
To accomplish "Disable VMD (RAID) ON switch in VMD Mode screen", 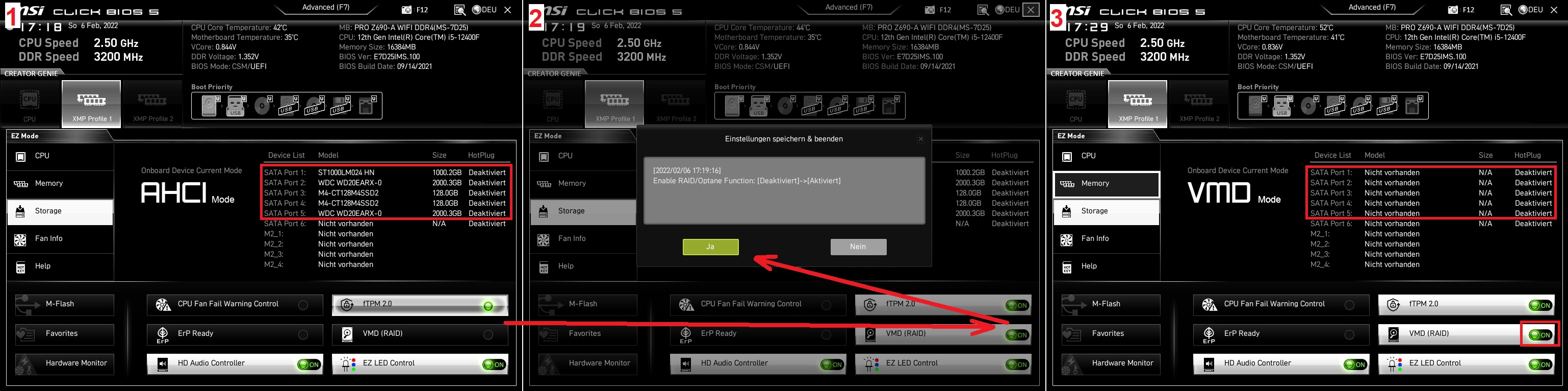I will (x=1540, y=335).
